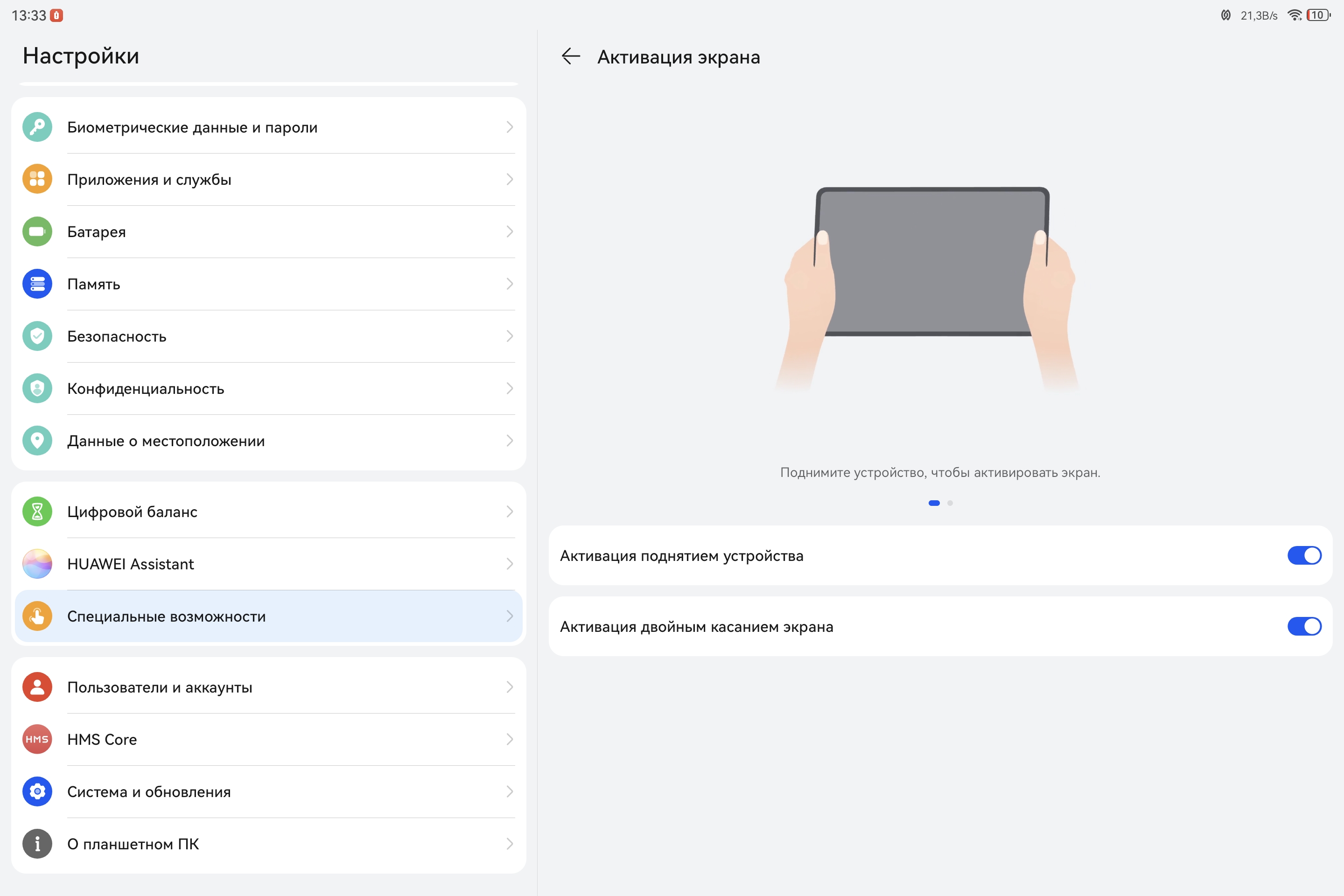Click the location pin icon
This screenshot has height=896, width=1344.
[x=37, y=441]
